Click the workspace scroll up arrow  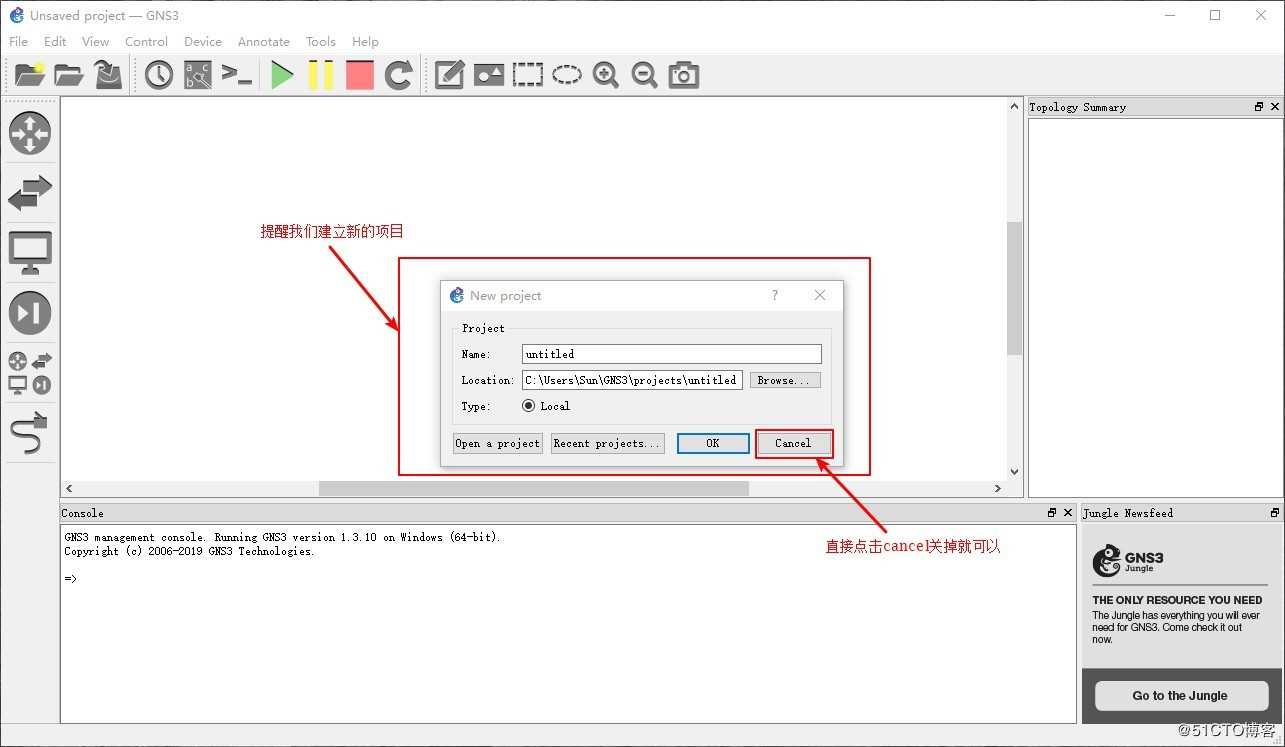[1014, 105]
